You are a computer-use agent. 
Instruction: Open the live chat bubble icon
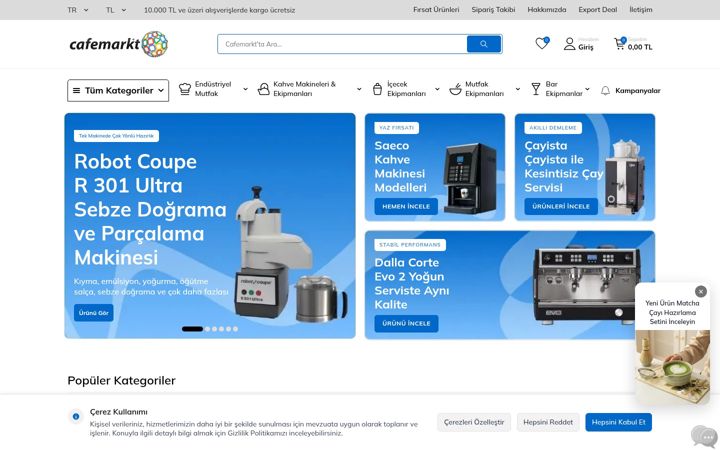pyautogui.click(x=703, y=435)
